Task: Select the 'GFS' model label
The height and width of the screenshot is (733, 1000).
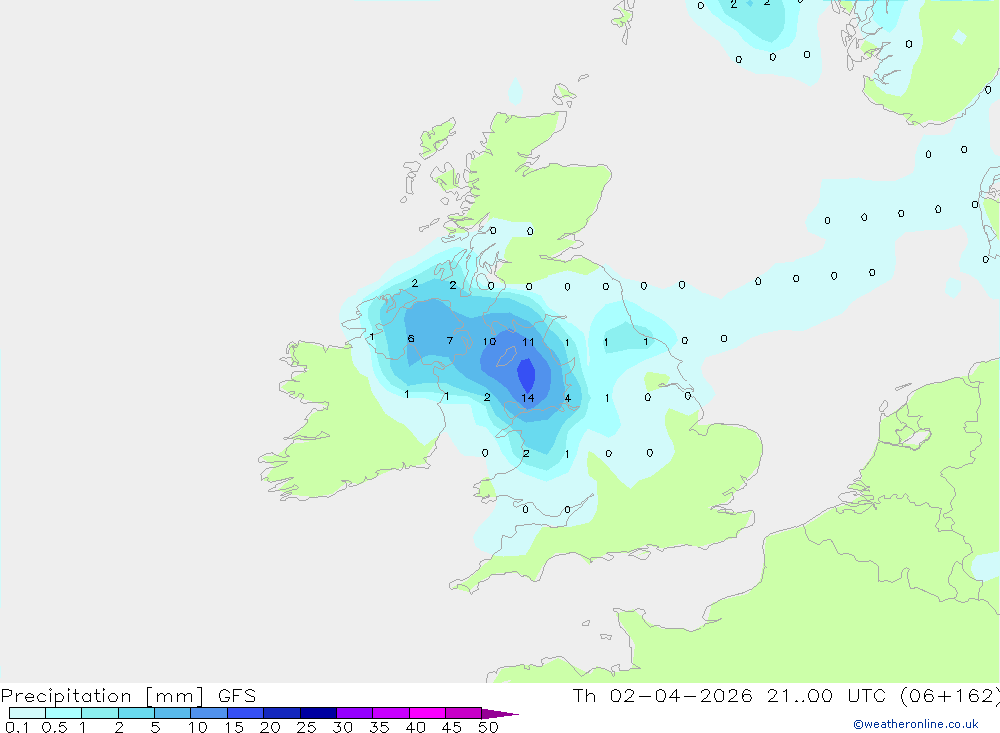Action: pos(237,696)
